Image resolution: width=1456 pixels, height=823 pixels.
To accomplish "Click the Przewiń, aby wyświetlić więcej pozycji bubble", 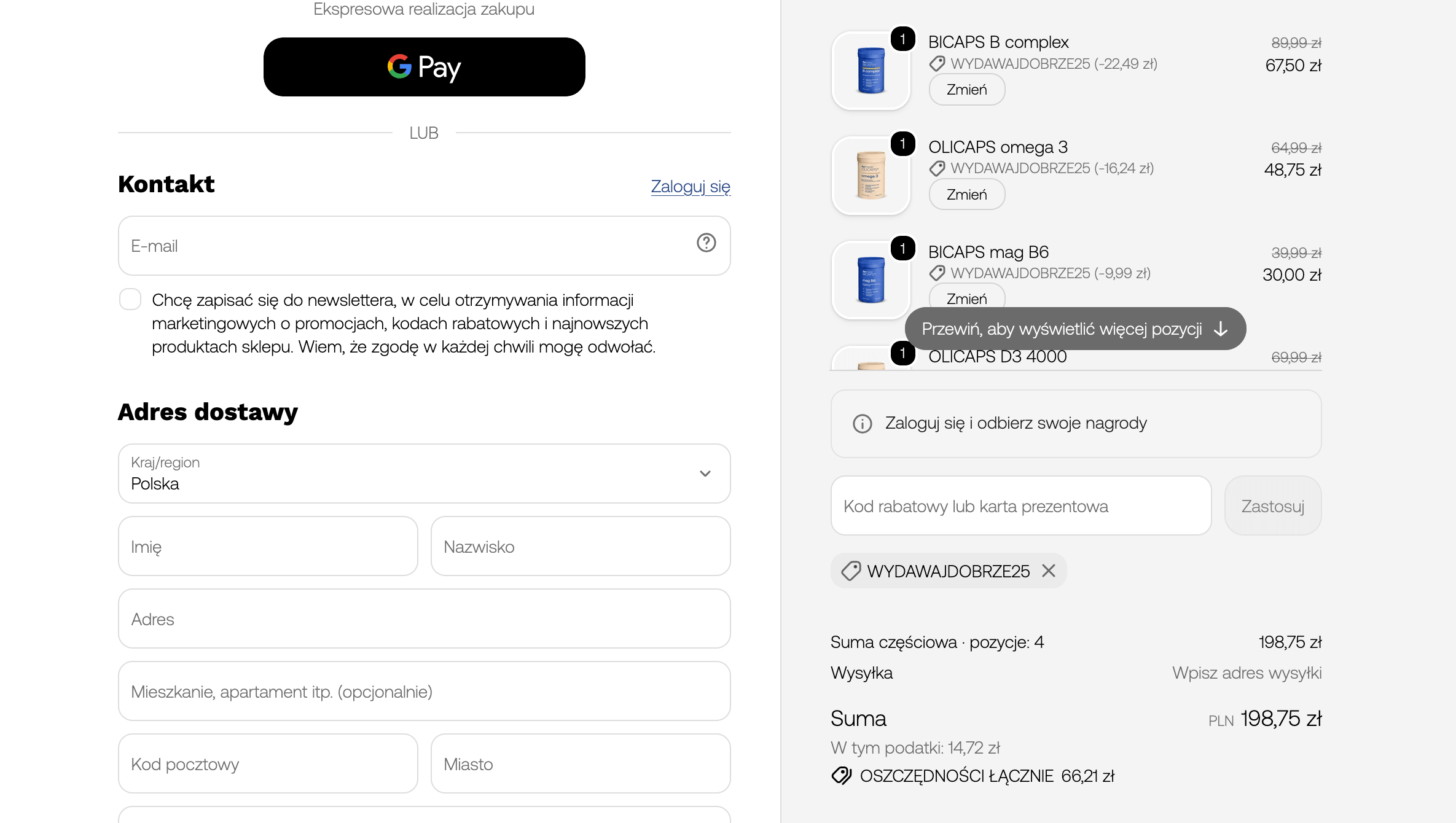I will point(1075,329).
